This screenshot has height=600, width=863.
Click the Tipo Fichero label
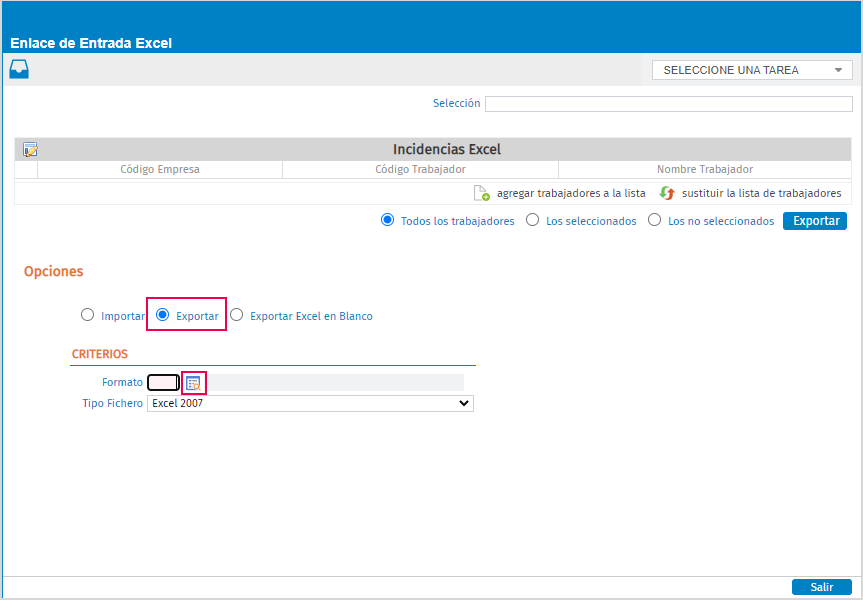point(112,403)
